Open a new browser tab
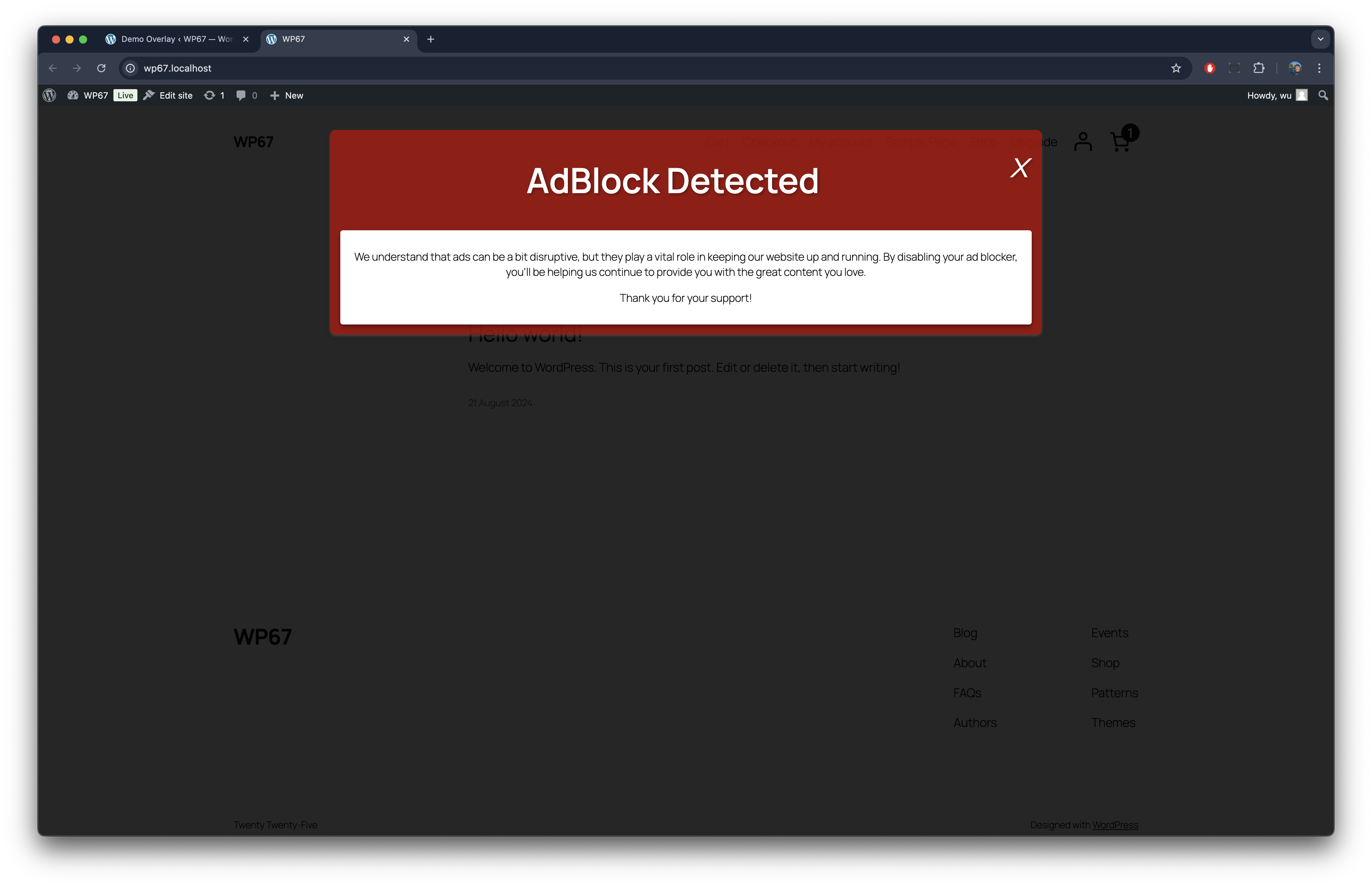 430,39
